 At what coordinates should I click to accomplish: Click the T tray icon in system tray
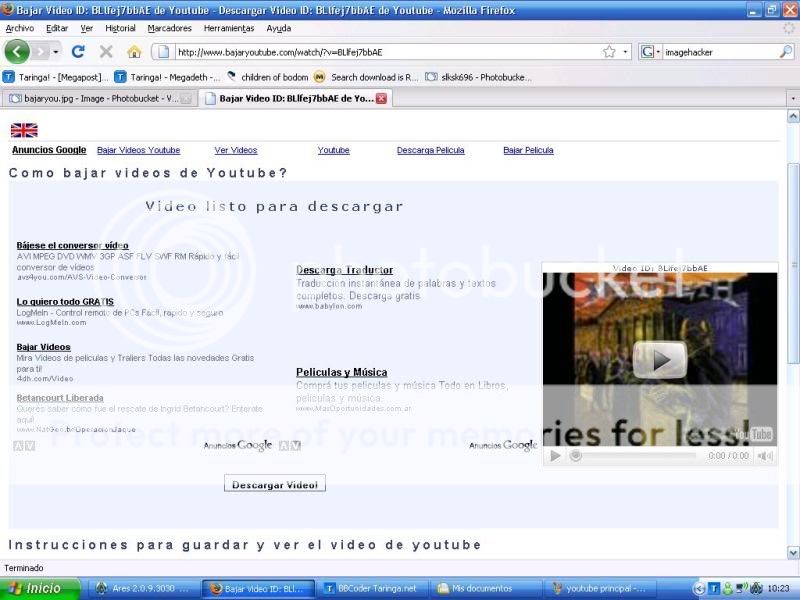pyautogui.click(x=714, y=589)
